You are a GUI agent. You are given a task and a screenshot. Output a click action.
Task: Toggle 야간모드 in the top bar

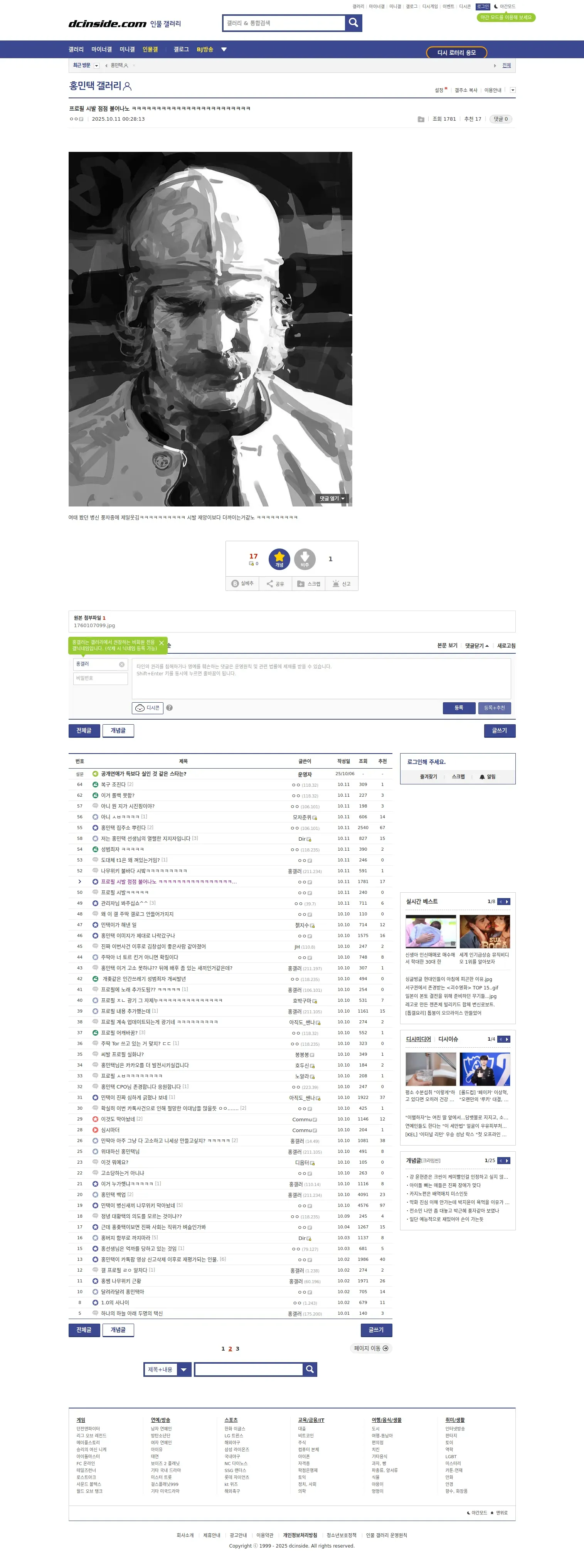tap(504, 7)
